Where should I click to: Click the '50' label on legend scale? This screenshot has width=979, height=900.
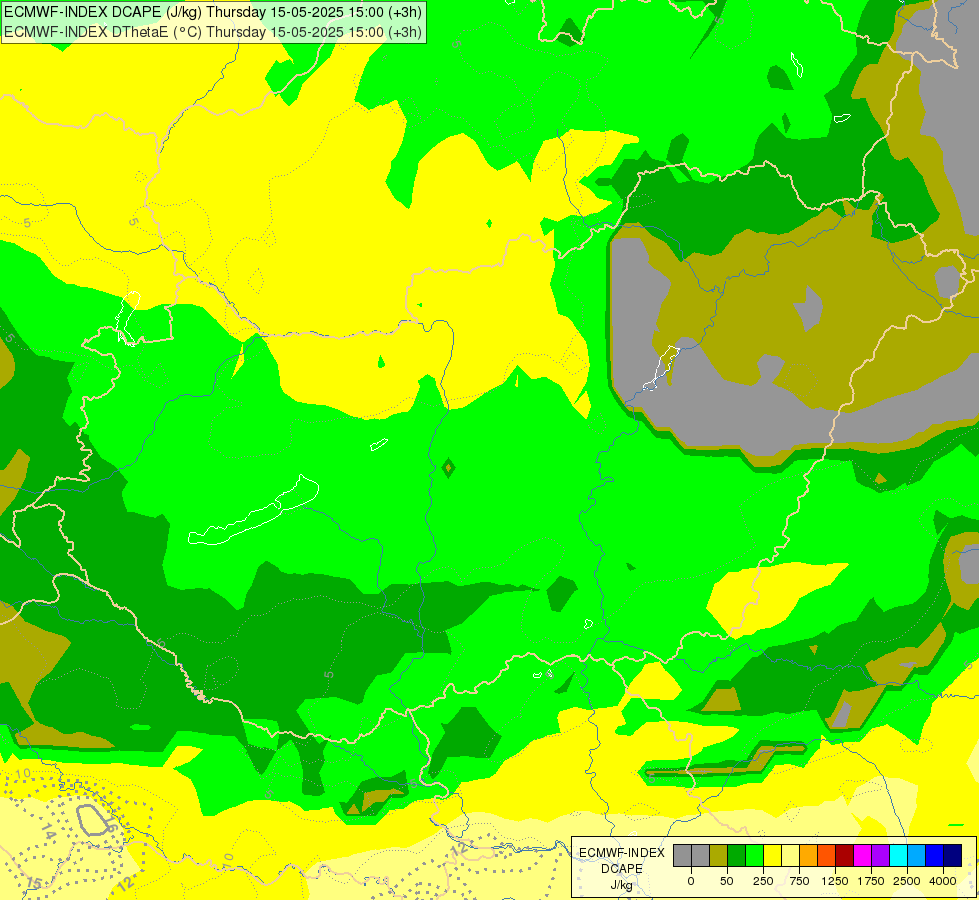(727, 881)
